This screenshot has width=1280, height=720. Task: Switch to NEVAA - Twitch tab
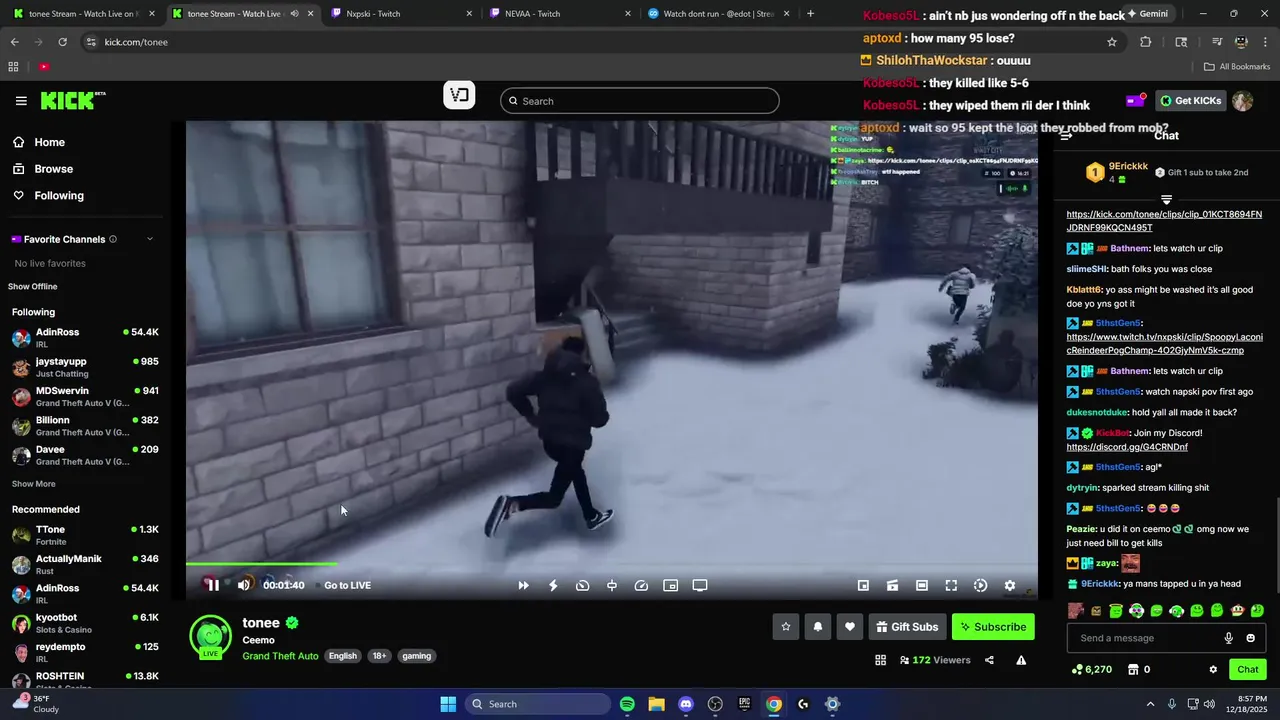coord(560,14)
